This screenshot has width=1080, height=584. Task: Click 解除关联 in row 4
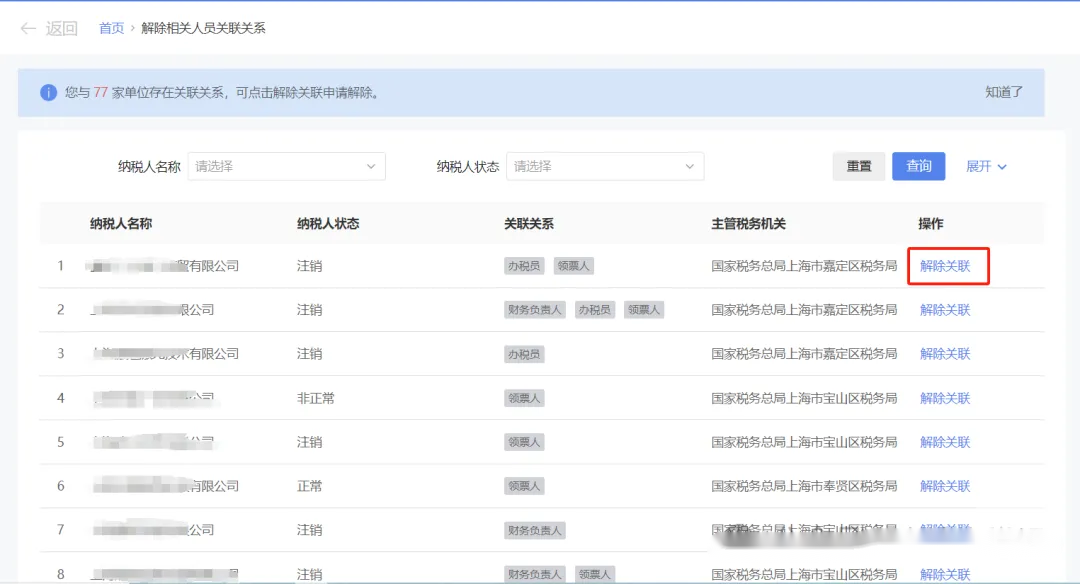(x=945, y=398)
